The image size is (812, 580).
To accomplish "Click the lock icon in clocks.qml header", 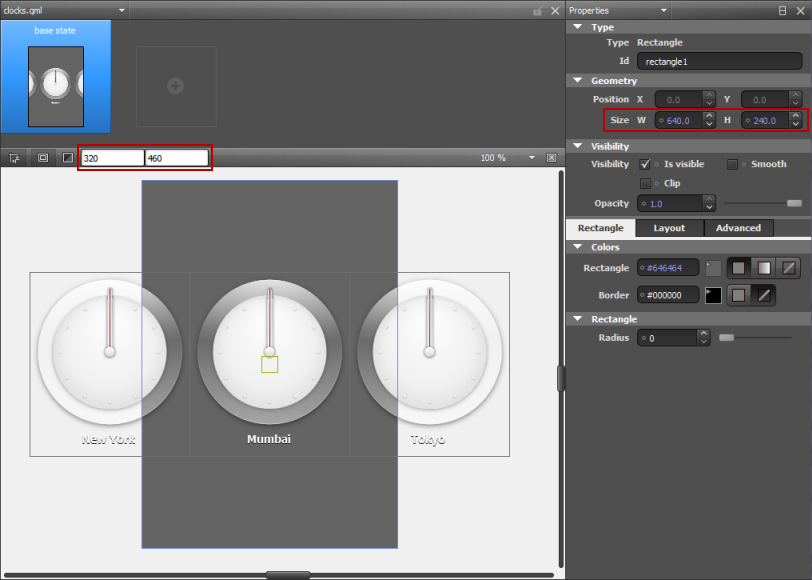I will tap(538, 10).
